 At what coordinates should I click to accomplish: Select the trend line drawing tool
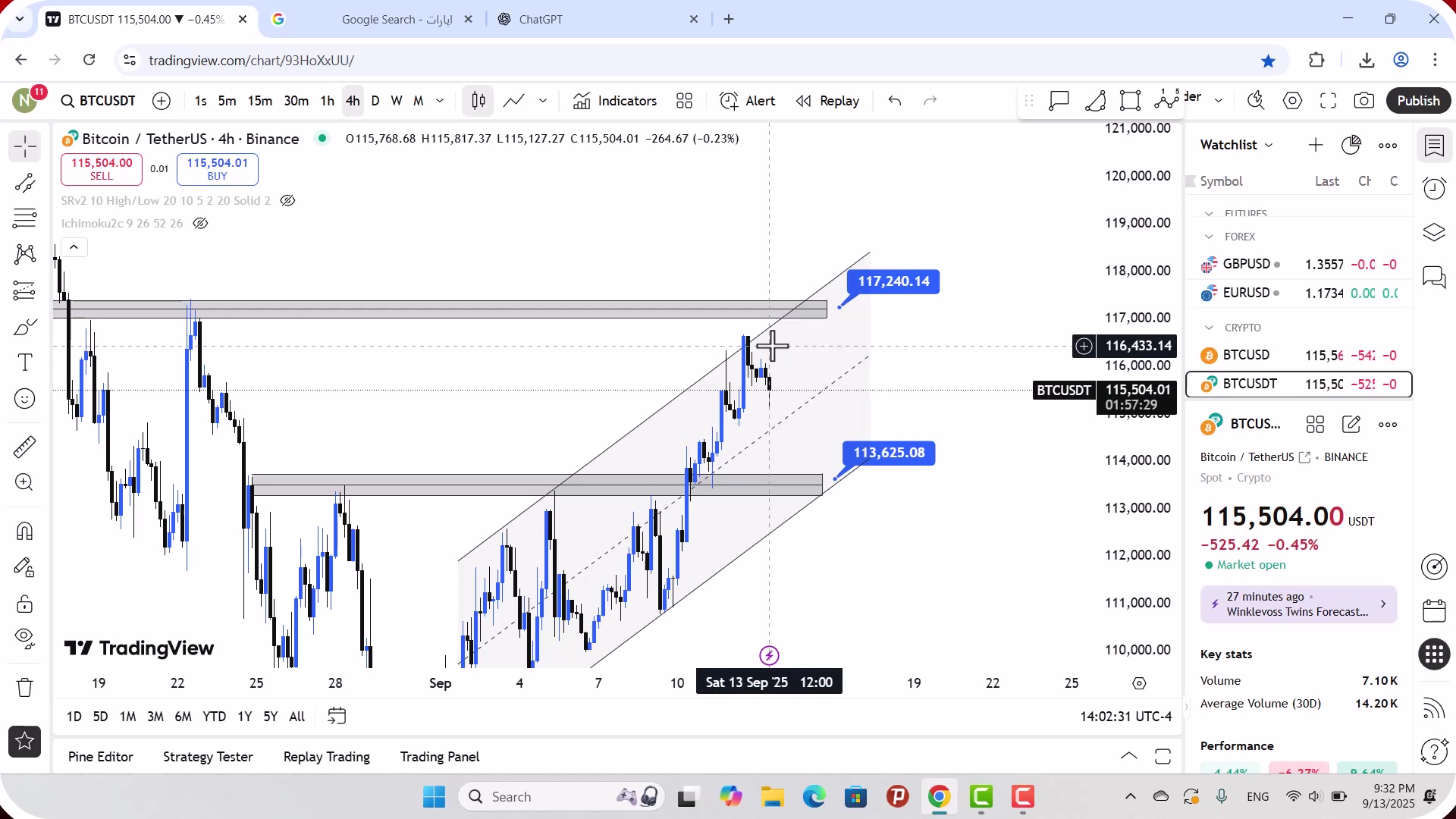click(x=25, y=183)
